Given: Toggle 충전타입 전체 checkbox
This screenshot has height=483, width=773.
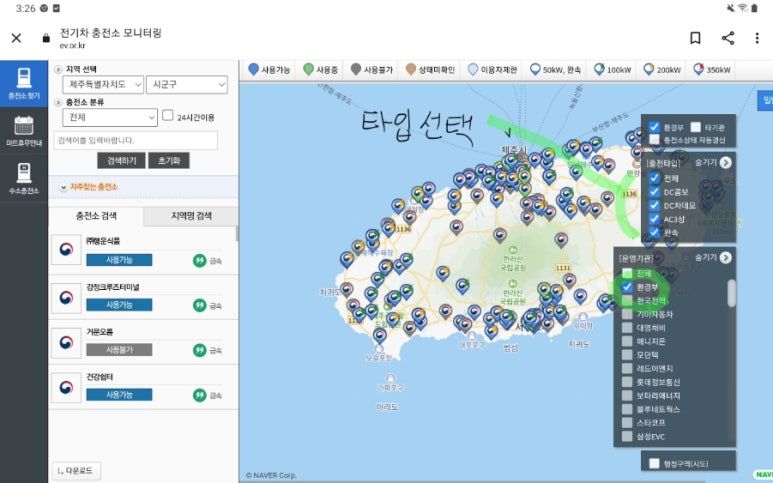Looking at the screenshot, I should click(x=654, y=178).
